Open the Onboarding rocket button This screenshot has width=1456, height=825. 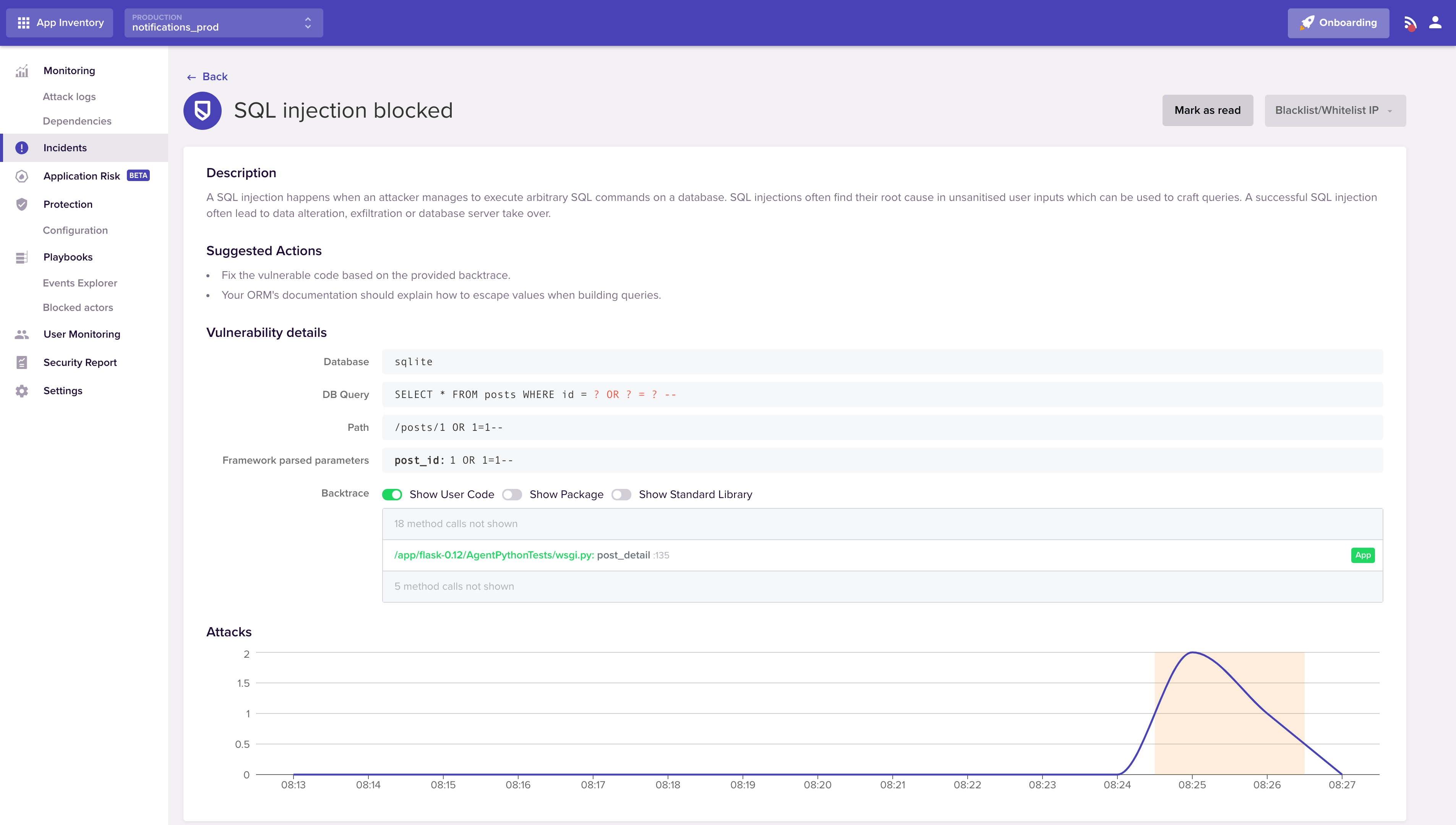click(1338, 23)
